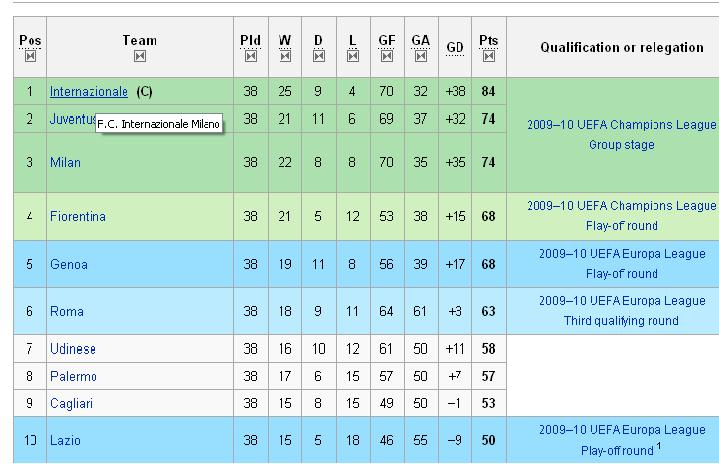Open the Cagliari team page
This screenshot has height=464, width=719.
point(73,403)
